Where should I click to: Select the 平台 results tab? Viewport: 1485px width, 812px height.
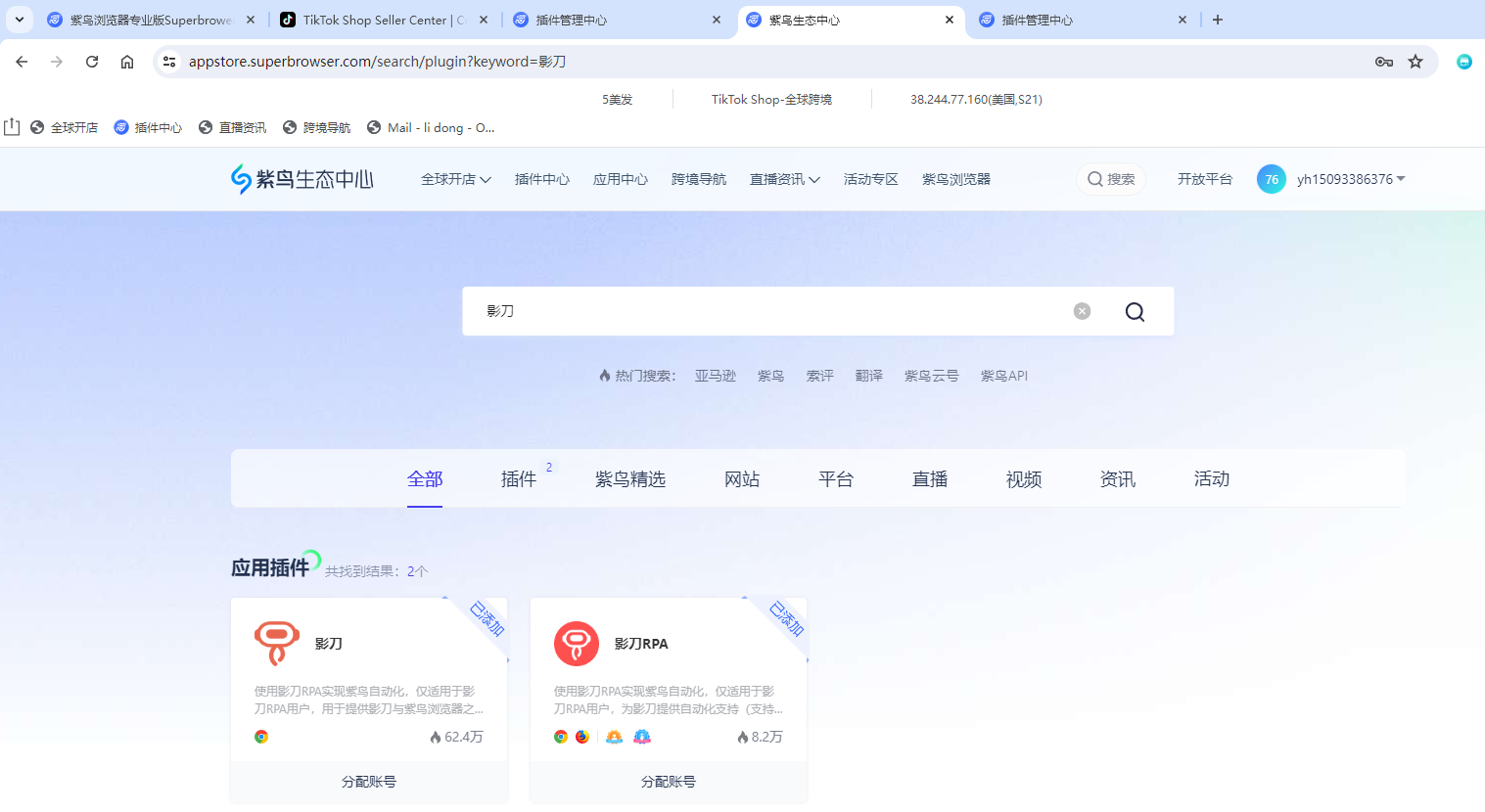coord(836,479)
